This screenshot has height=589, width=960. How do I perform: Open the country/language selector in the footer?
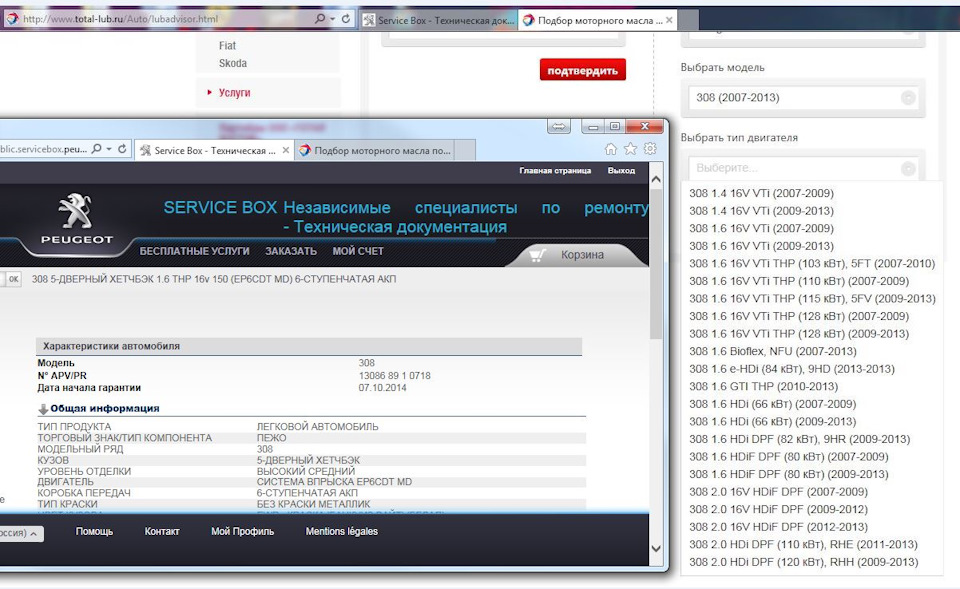[20, 533]
